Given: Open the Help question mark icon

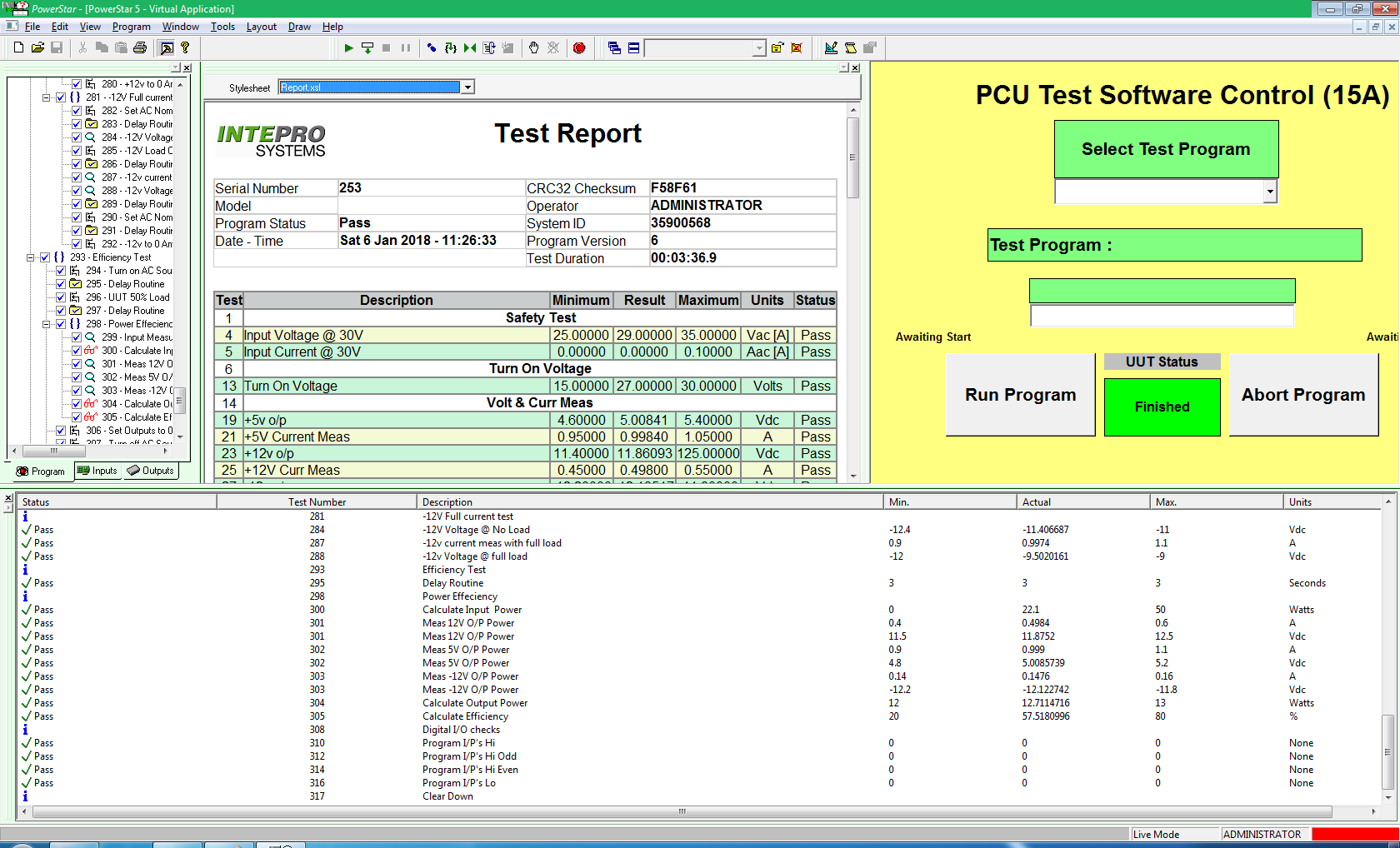Looking at the screenshot, I should (x=185, y=47).
